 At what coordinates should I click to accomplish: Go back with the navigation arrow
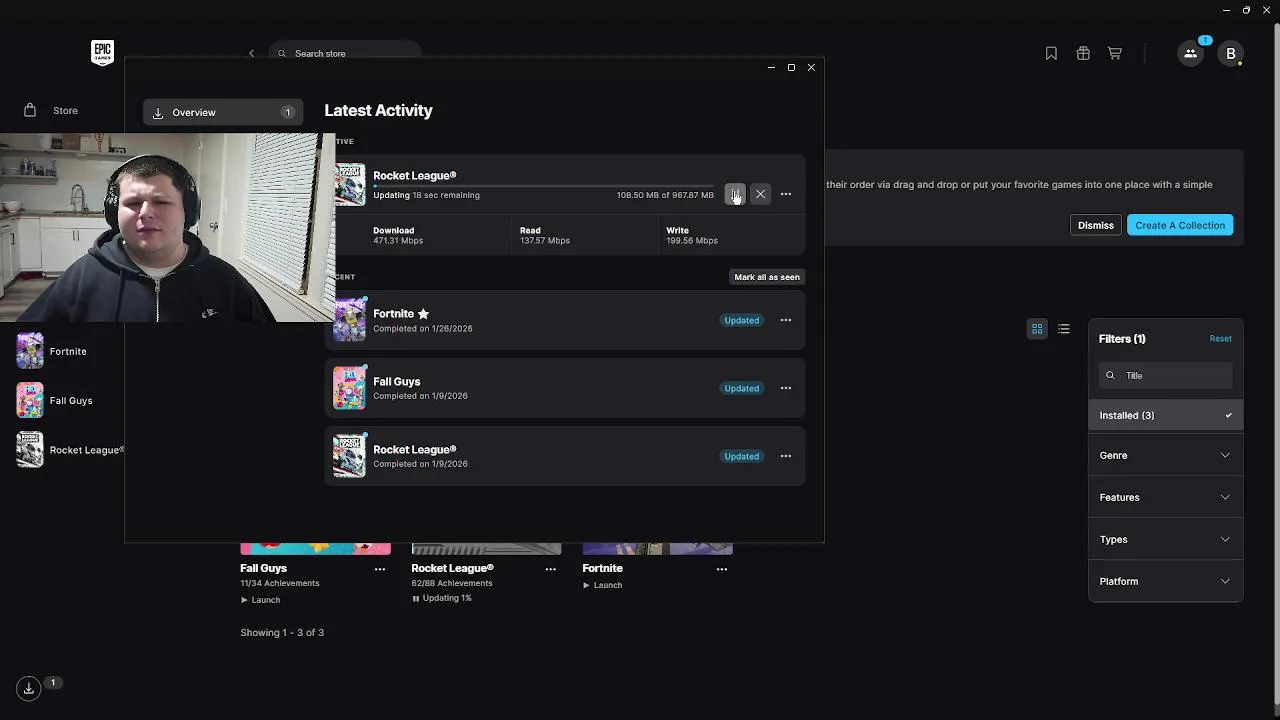[252, 53]
